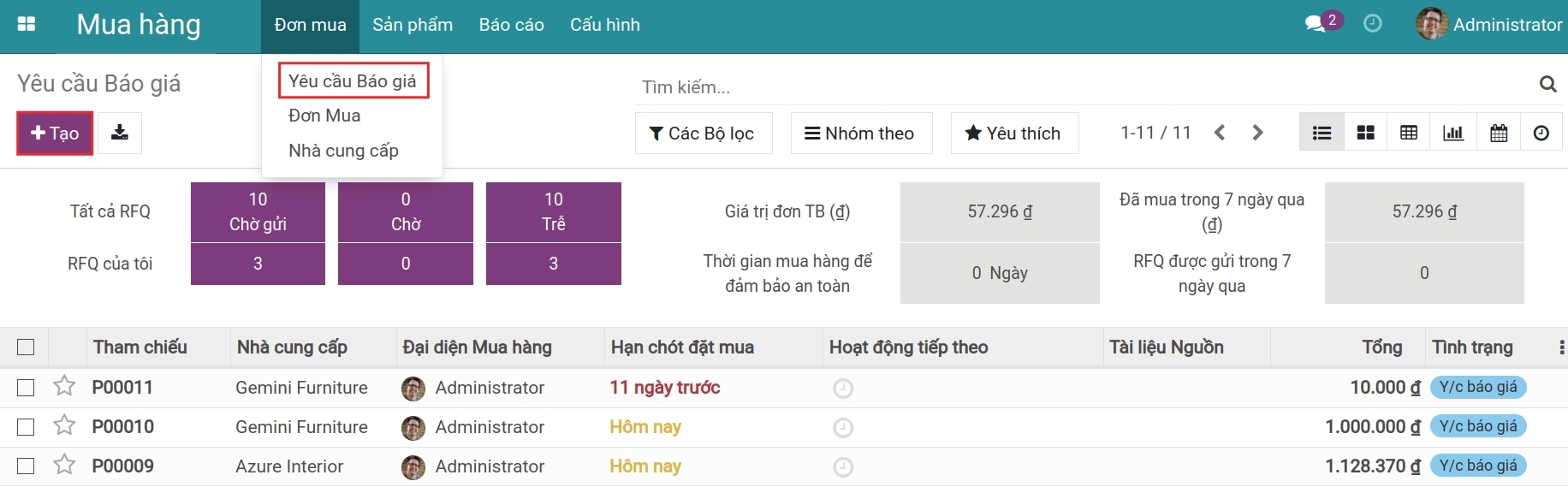Image resolution: width=1568 pixels, height=487 pixels.
Task: Star the P00010 order as favorite
Action: click(x=64, y=426)
